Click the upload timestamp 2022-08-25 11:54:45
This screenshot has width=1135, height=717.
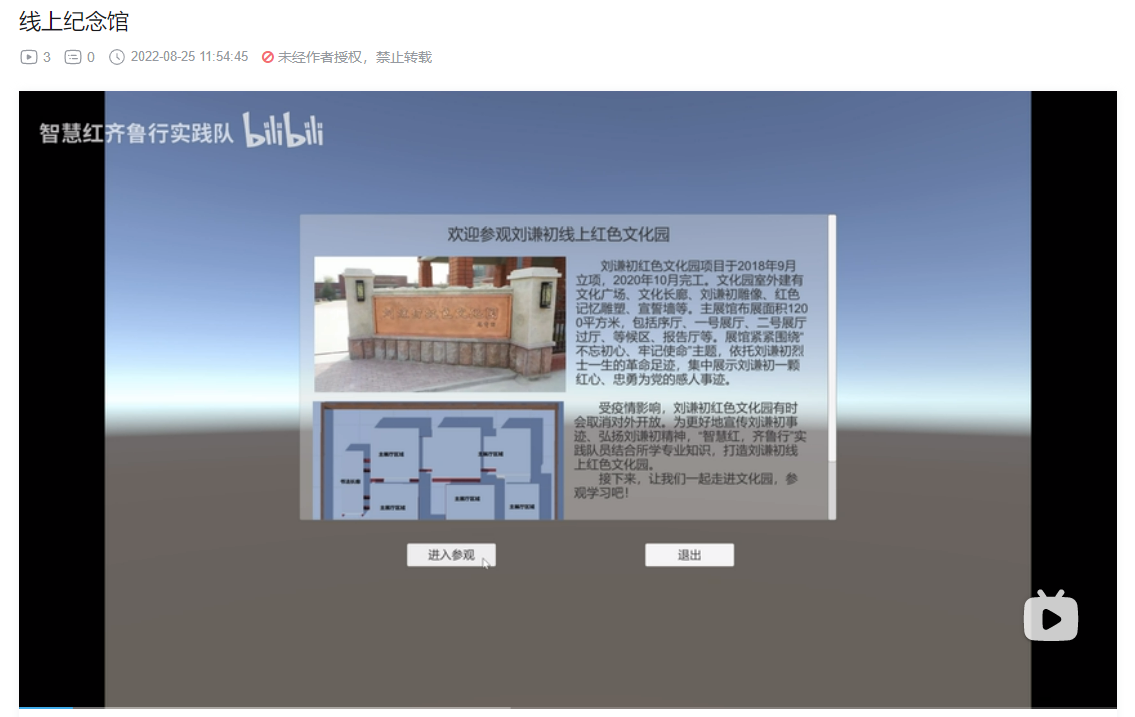tap(189, 57)
